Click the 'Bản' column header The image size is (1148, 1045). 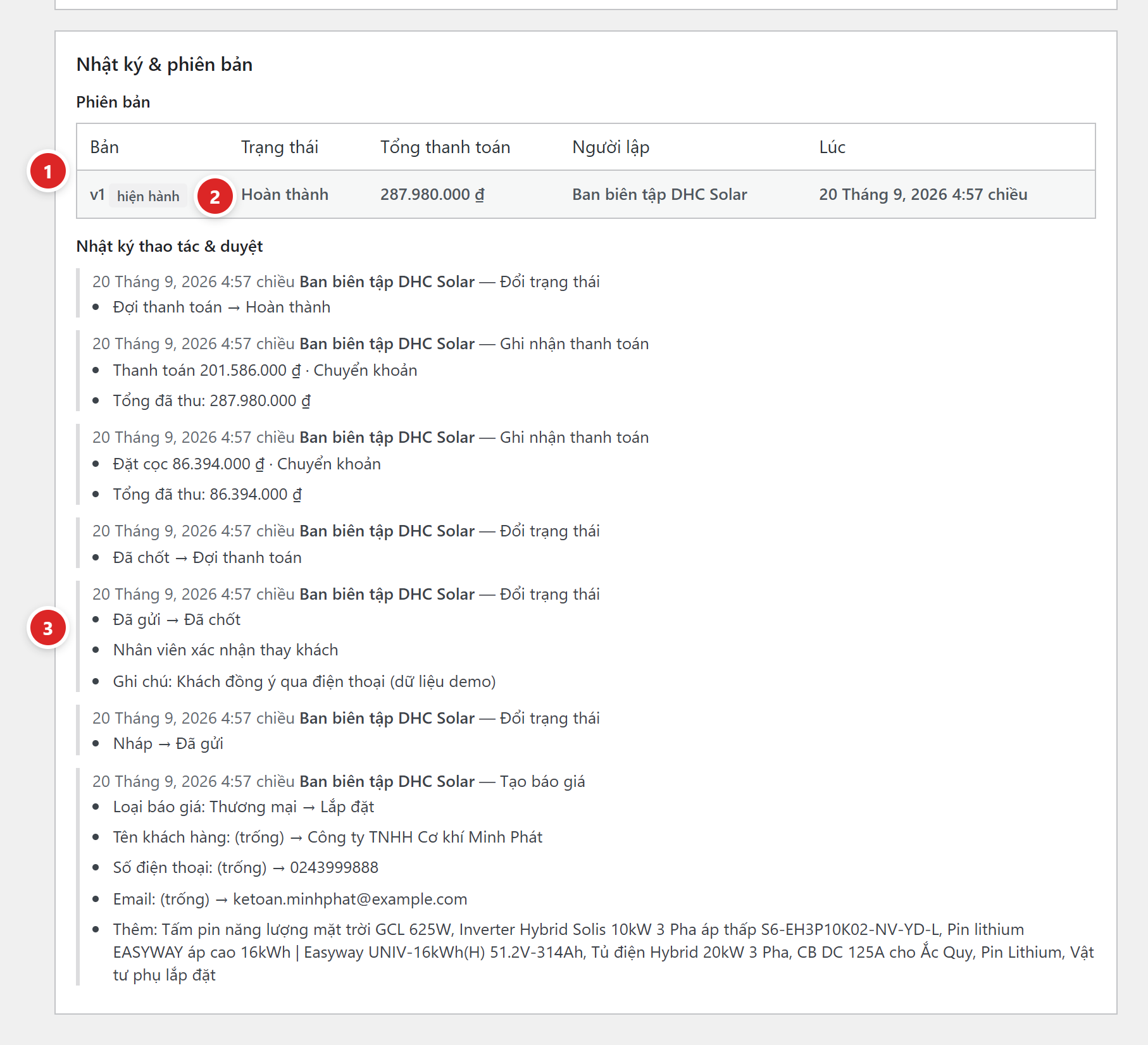104,147
